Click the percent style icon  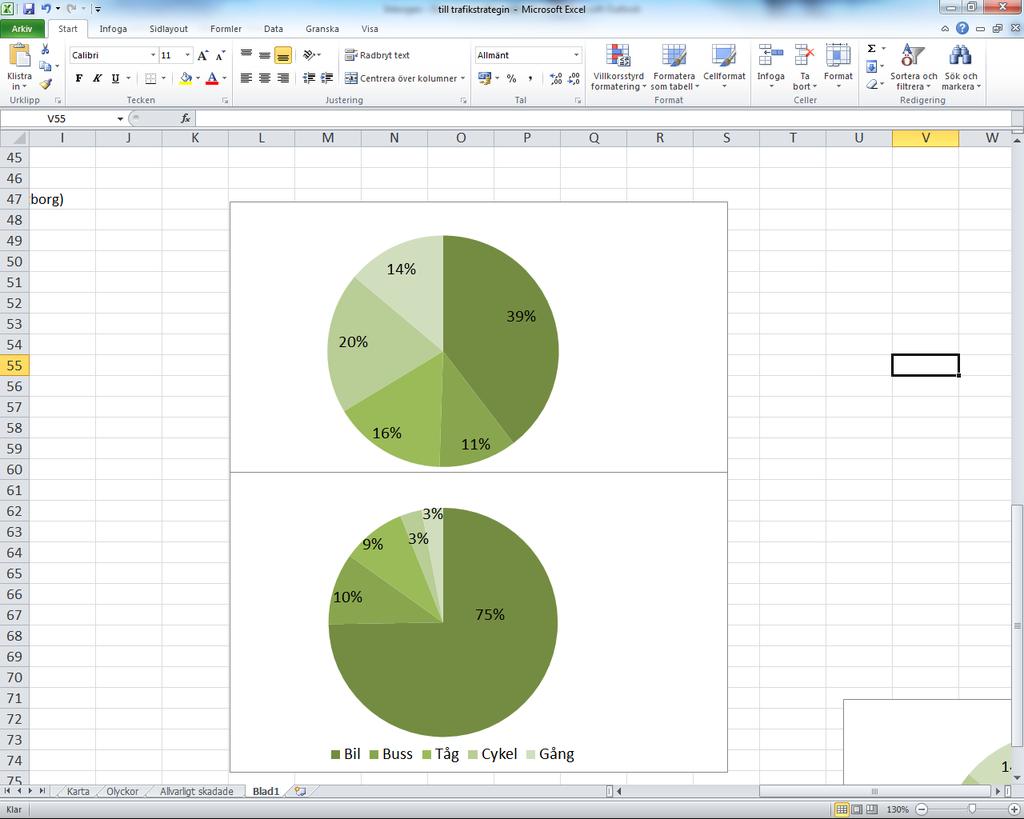tap(511, 78)
